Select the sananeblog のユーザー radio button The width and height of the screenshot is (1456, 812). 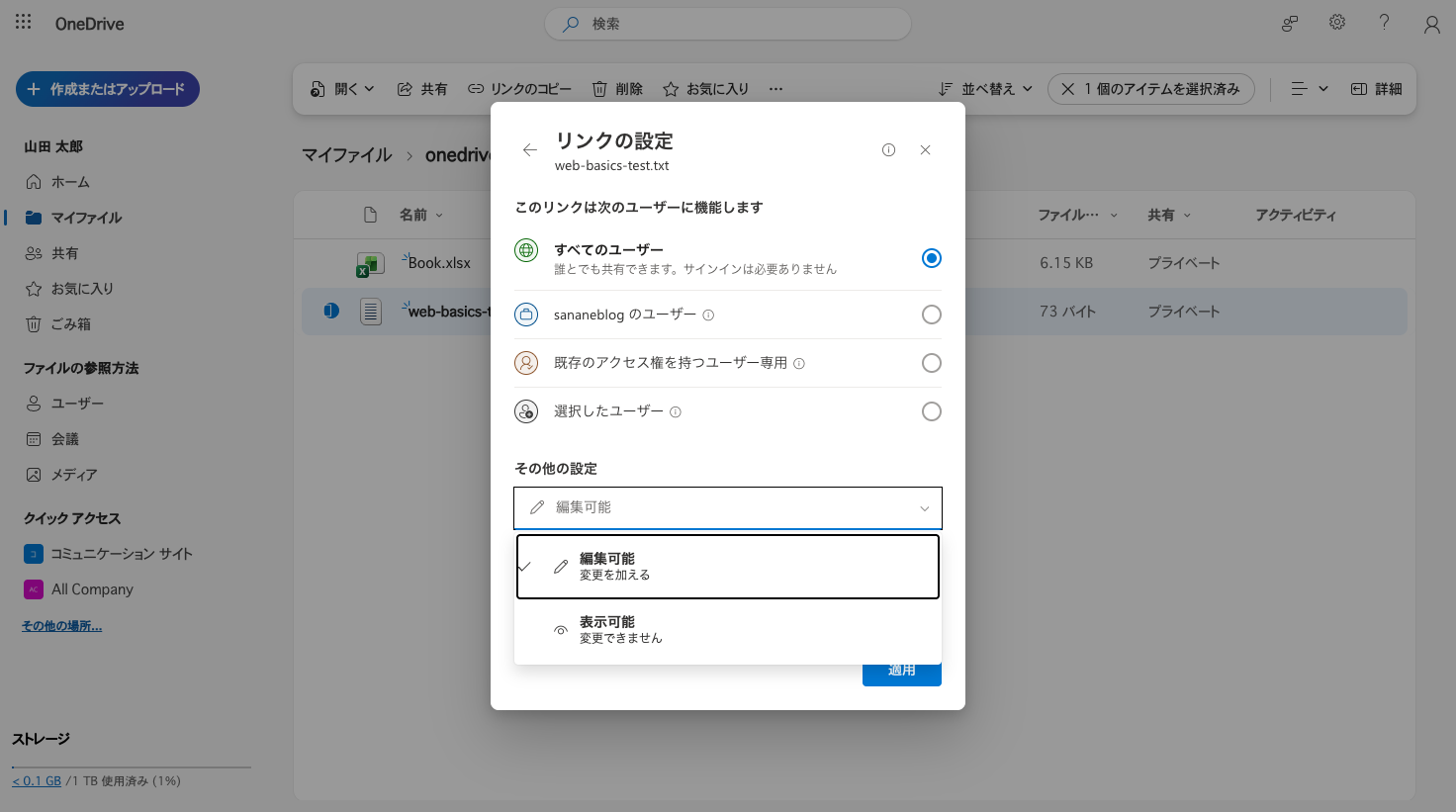coord(932,315)
